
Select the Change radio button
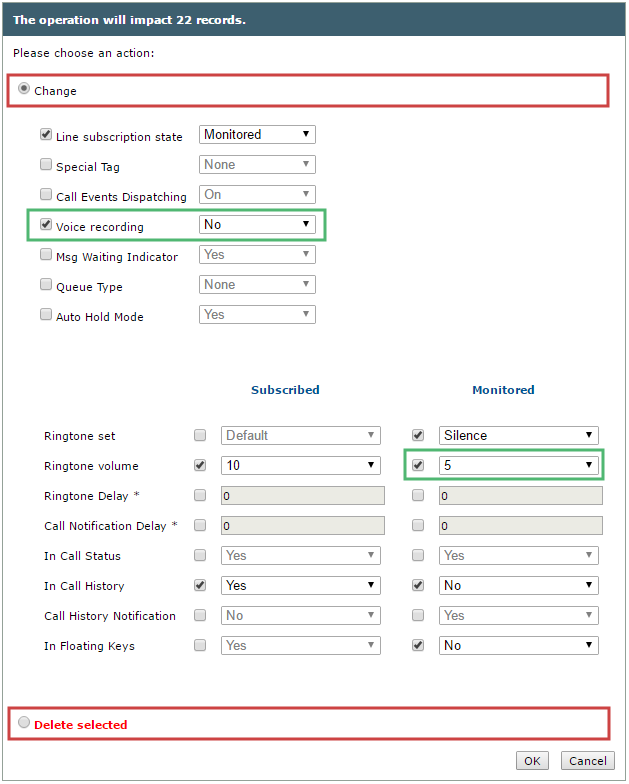coord(24,89)
